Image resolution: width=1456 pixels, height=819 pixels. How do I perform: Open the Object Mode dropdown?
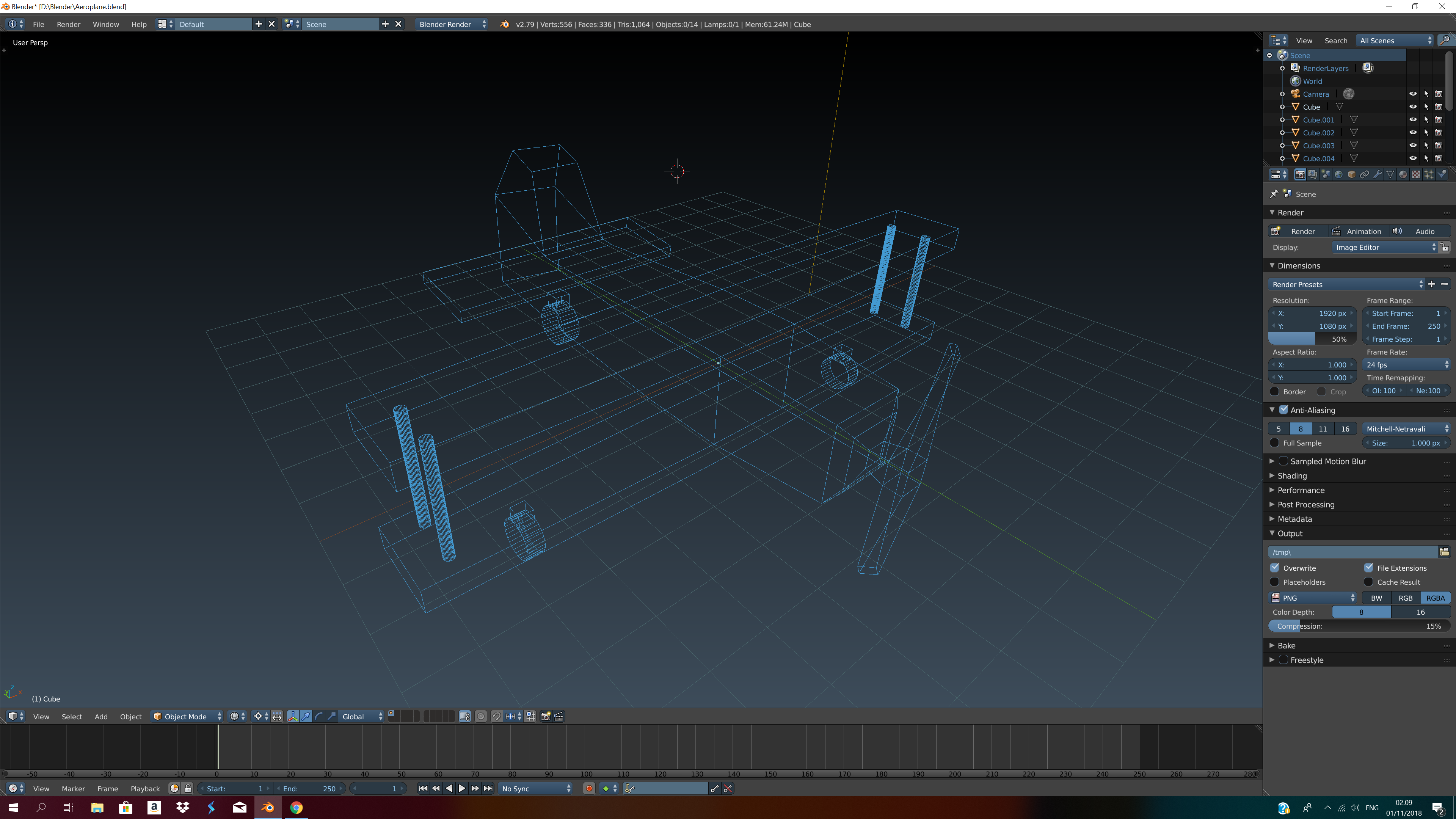pos(187,716)
